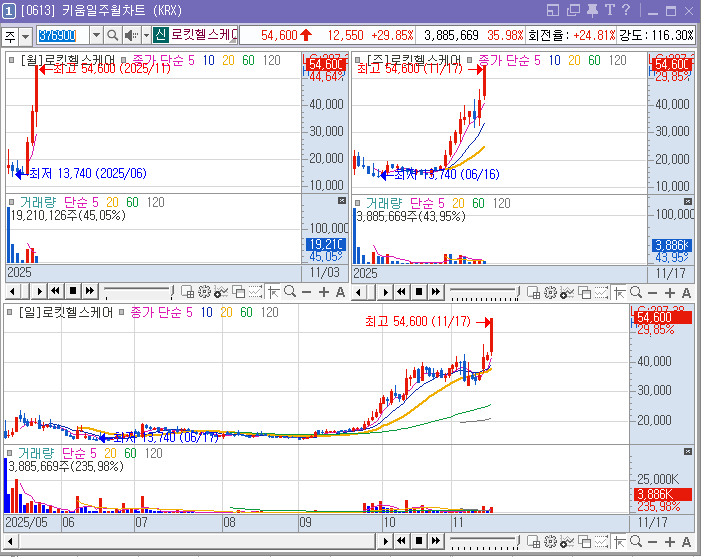This screenshot has height=557, width=701.
Task: Toggle the square marker before [일]로킷헬스케어
Action: 9,312
